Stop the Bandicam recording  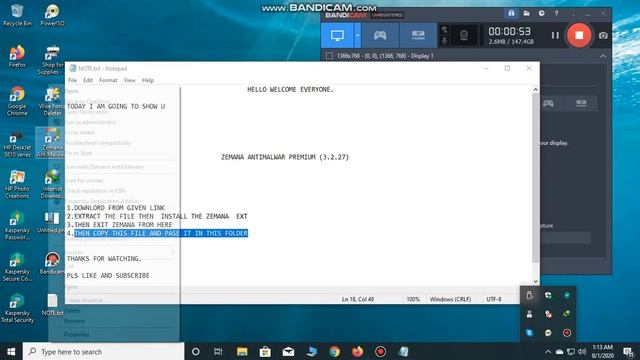[579, 36]
